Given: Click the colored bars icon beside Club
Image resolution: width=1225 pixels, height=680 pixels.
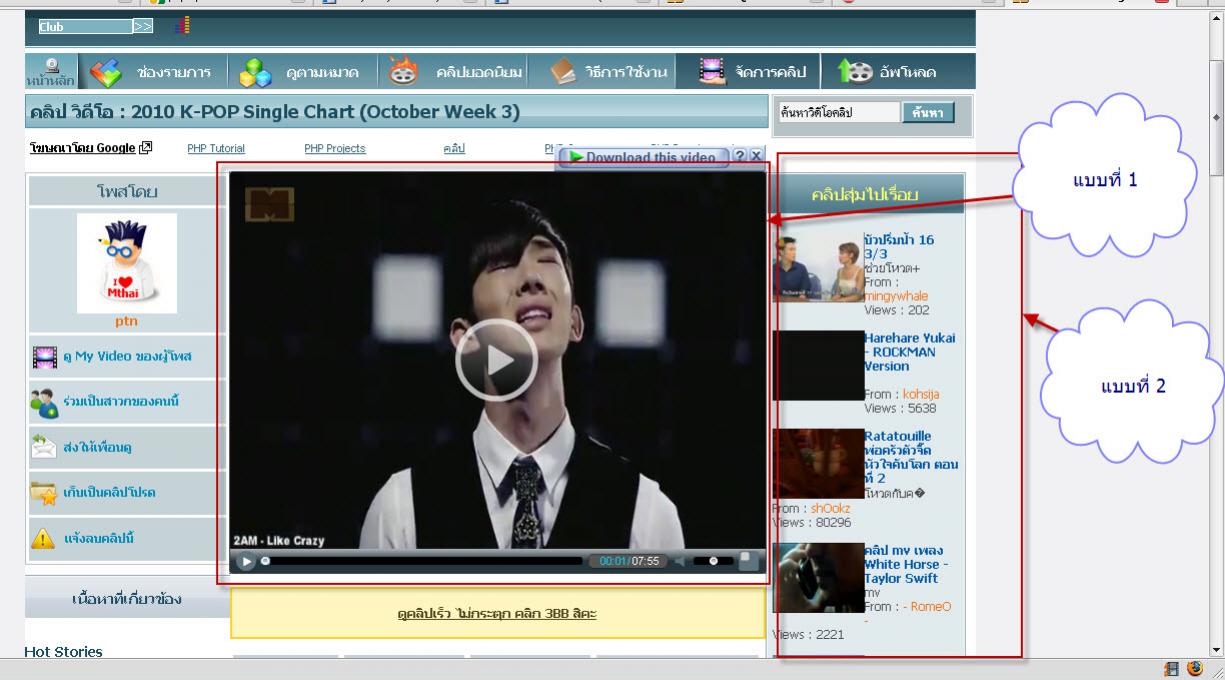Looking at the screenshot, I should (x=181, y=26).
